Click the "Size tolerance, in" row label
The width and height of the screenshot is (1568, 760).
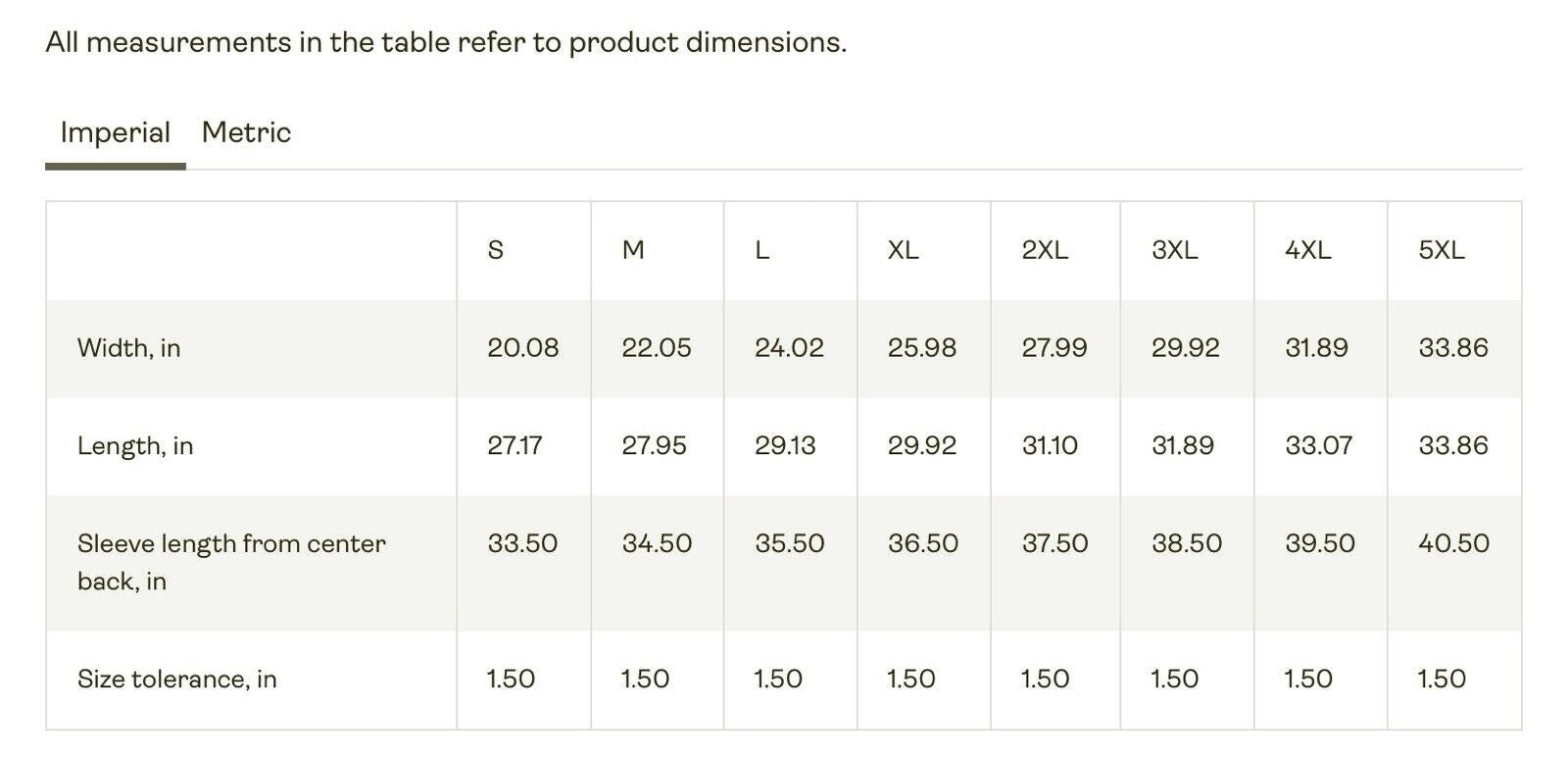[176, 679]
